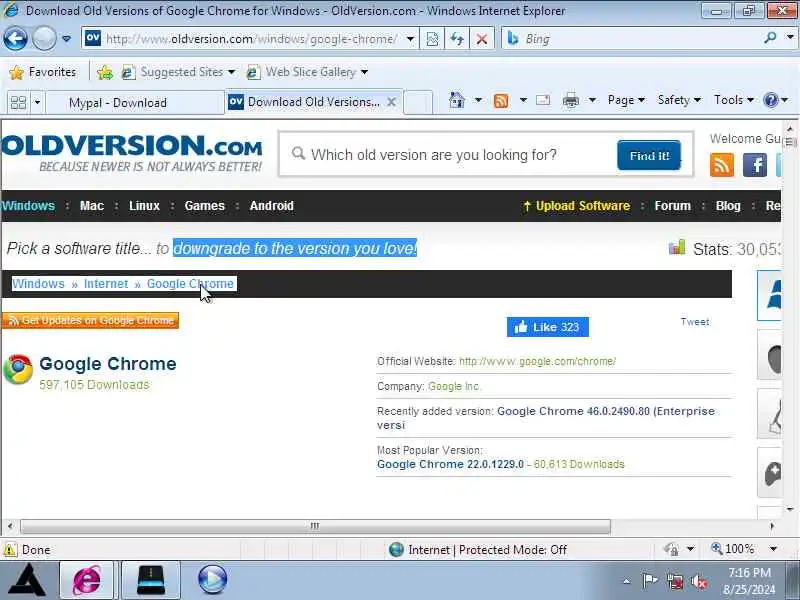Viewport: 800px width, 600px height.
Task: Select Linux in site navigation
Action: 144,206
